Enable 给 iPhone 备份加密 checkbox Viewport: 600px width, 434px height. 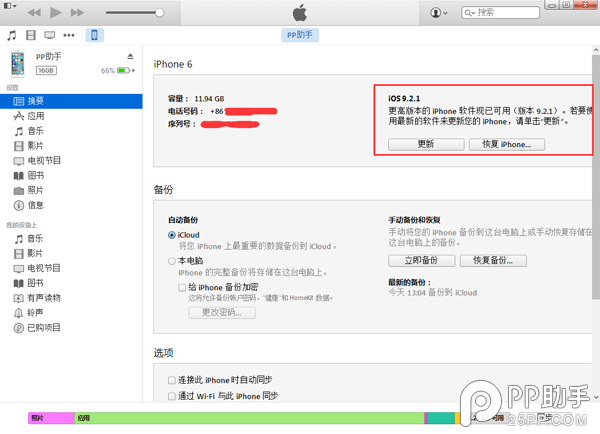tap(182, 287)
